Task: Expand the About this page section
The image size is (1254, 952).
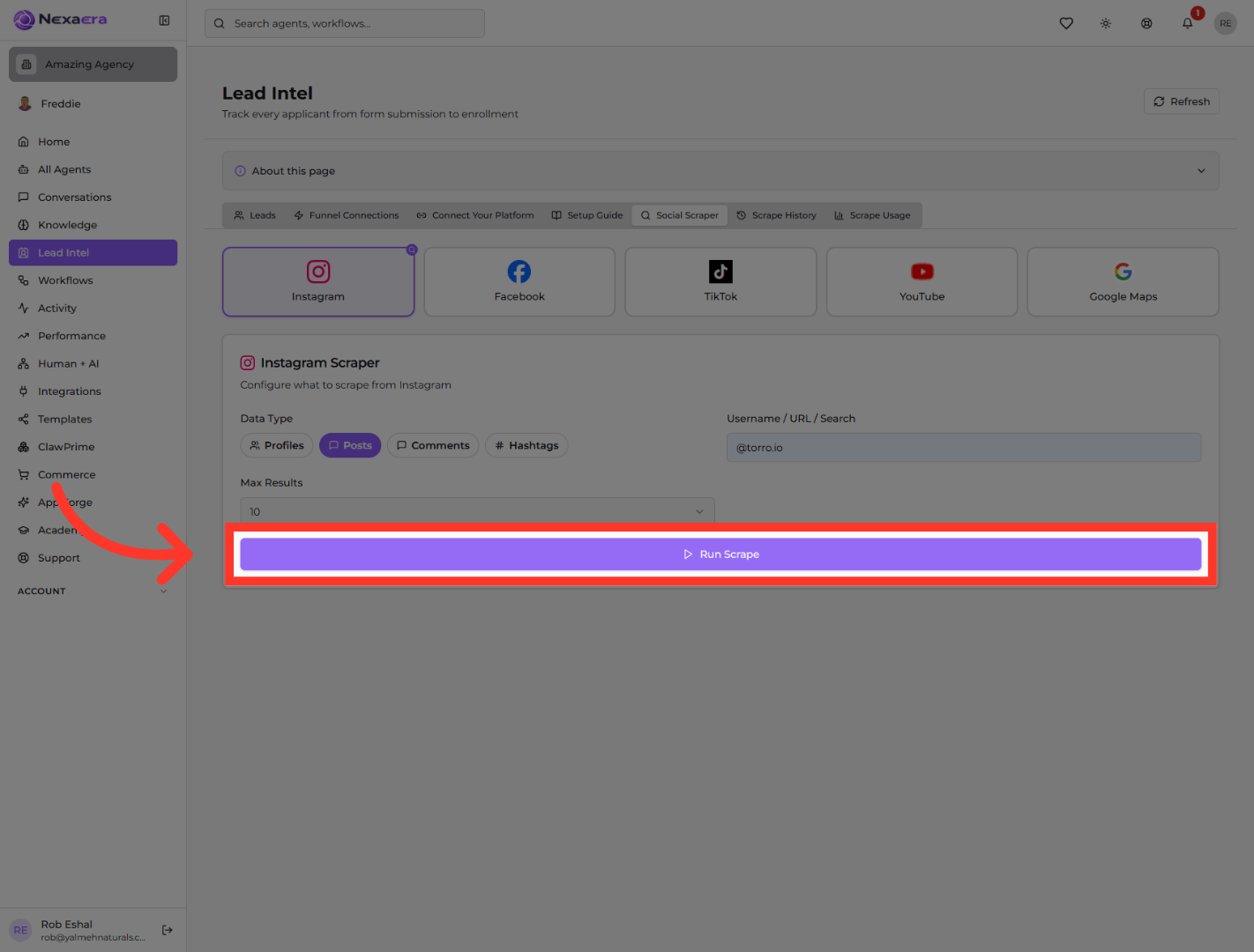Action: coord(720,171)
